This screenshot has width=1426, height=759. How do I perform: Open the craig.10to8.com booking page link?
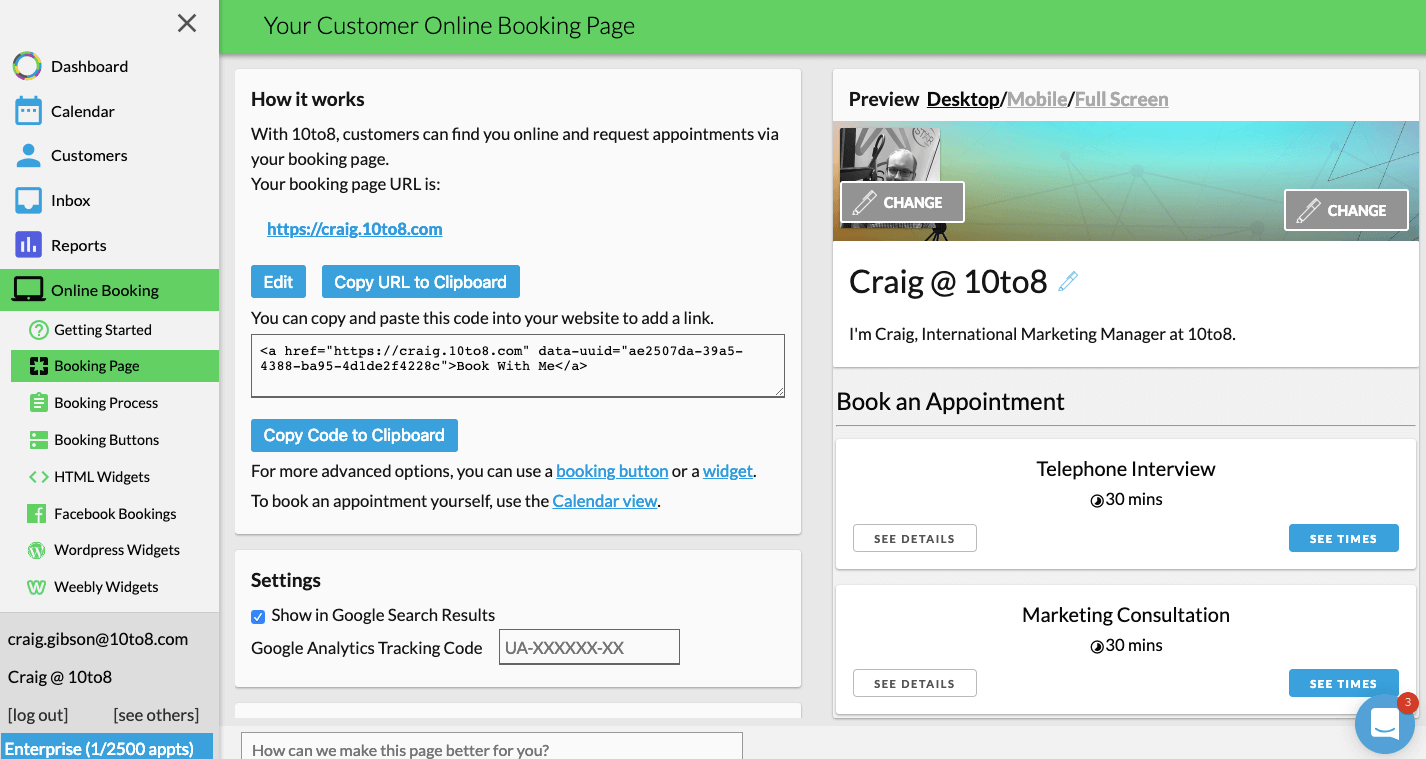354,229
